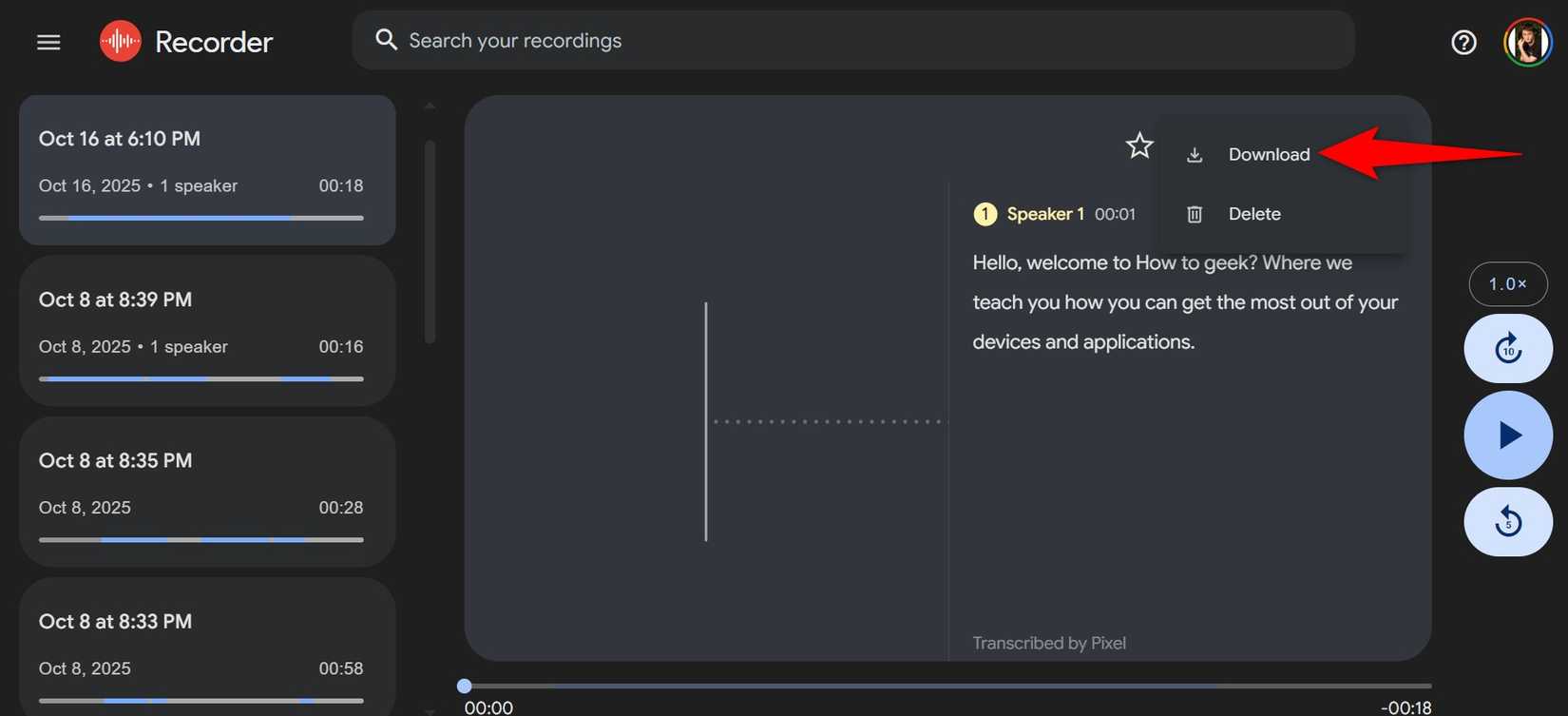Viewport: 1568px width, 716px height.
Task: Select the Oct 8 at 8:33 PM recording
Action: (207, 647)
